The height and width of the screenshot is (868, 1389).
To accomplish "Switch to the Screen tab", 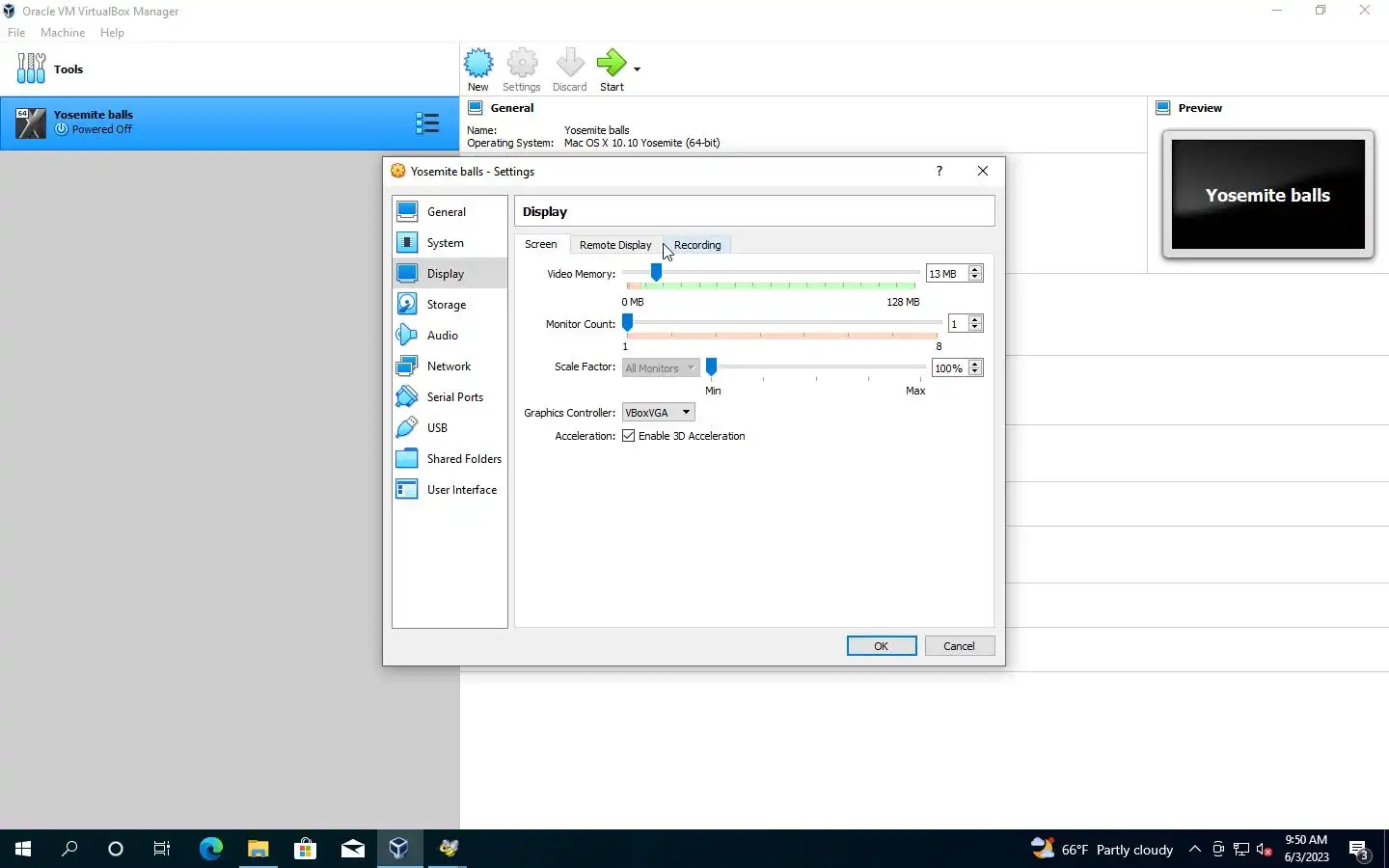I will click(x=541, y=245).
